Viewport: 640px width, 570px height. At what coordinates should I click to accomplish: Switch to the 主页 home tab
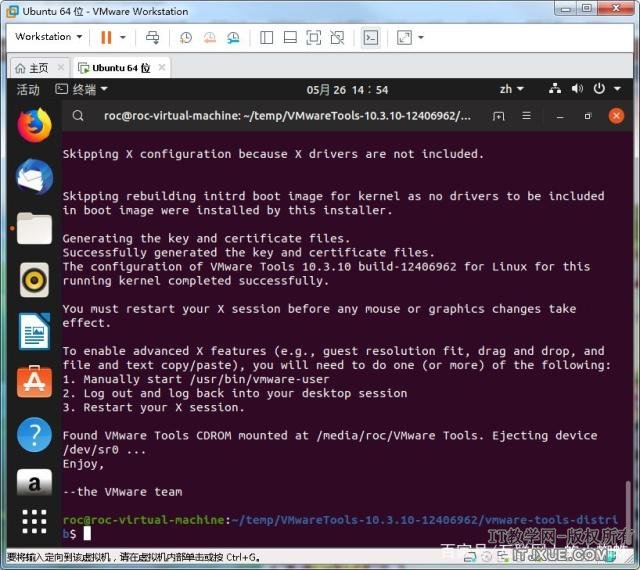pyautogui.click(x=32, y=68)
